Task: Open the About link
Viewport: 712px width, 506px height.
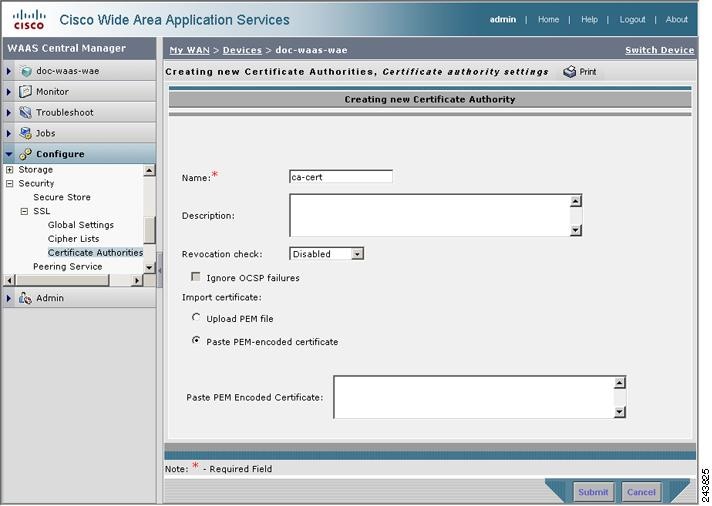Action: pos(676,20)
